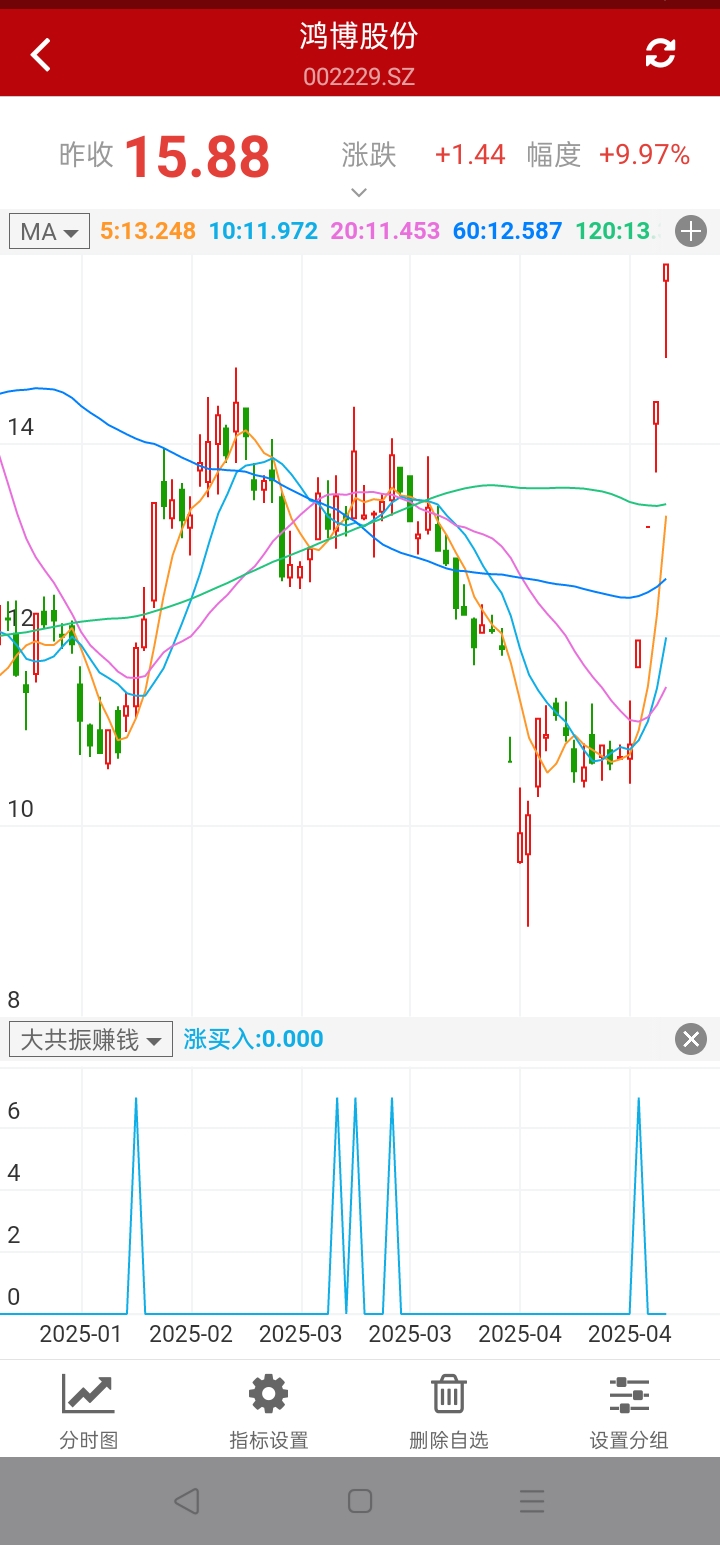Tap the 10 price axis label
Image resolution: width=720 pixels, height=1545 pixels.
pos(20,809)
